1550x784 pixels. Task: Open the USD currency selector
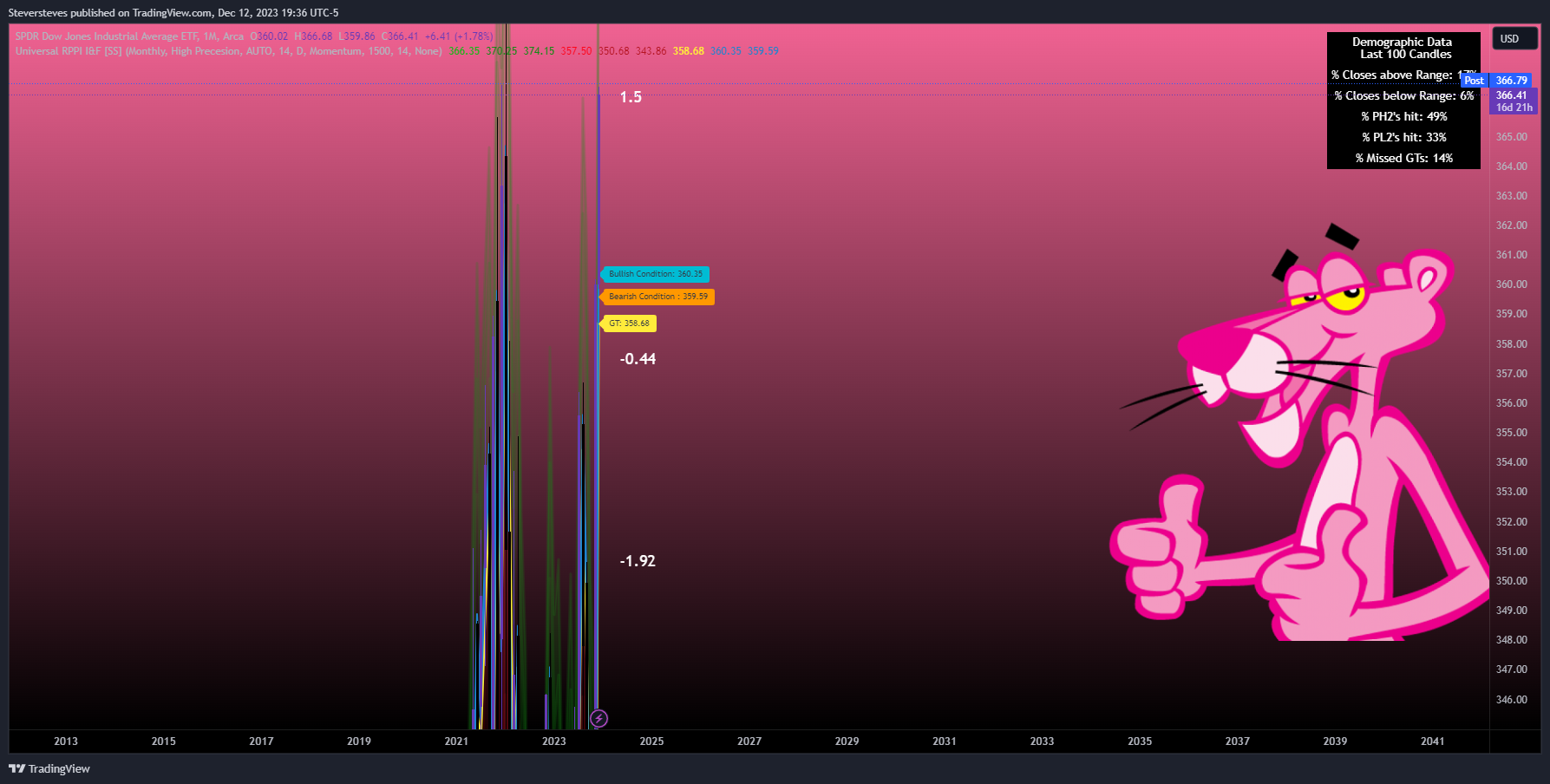pos(1514,39)
